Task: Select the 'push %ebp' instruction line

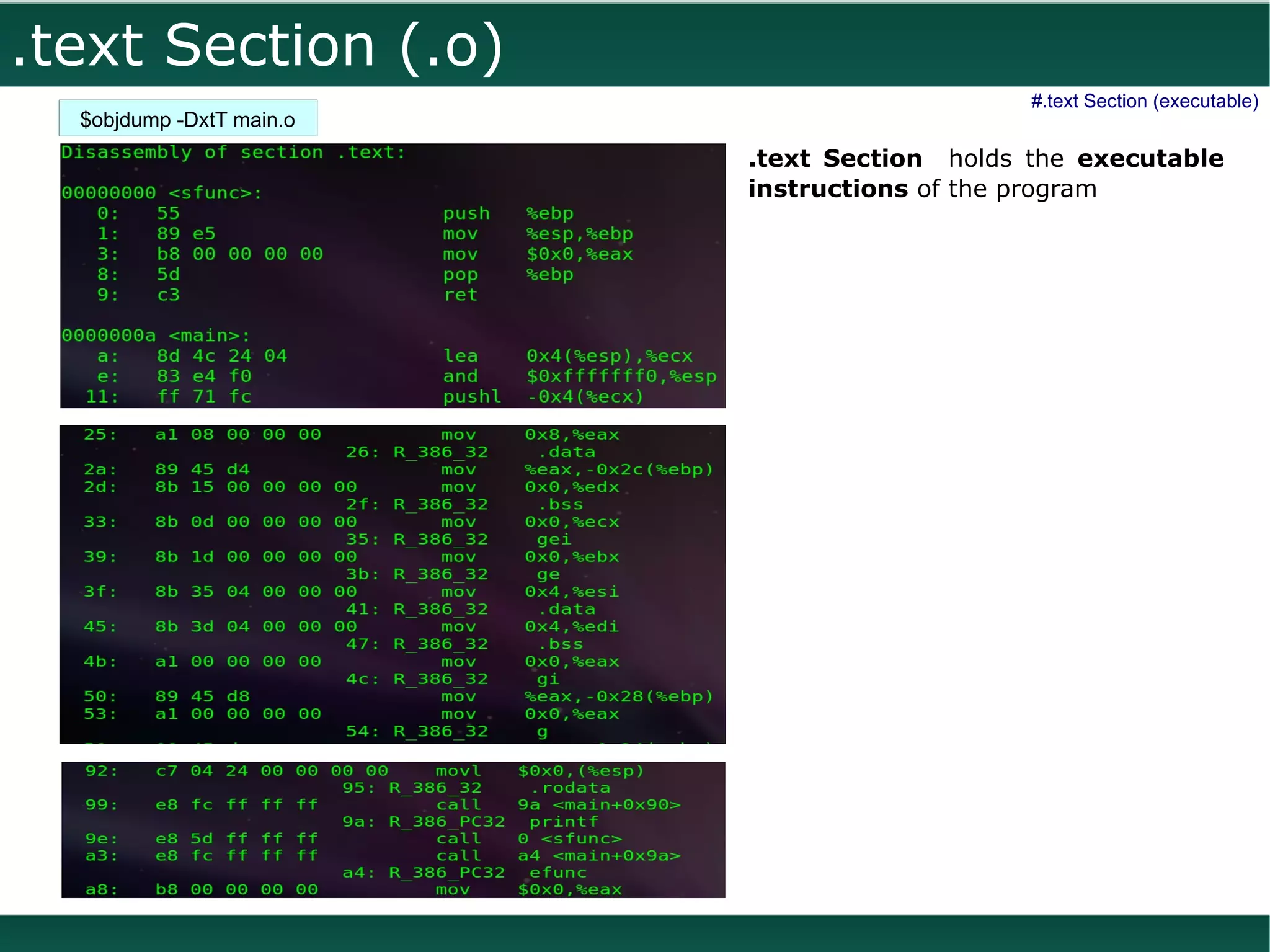Action: tap(335, 213)
